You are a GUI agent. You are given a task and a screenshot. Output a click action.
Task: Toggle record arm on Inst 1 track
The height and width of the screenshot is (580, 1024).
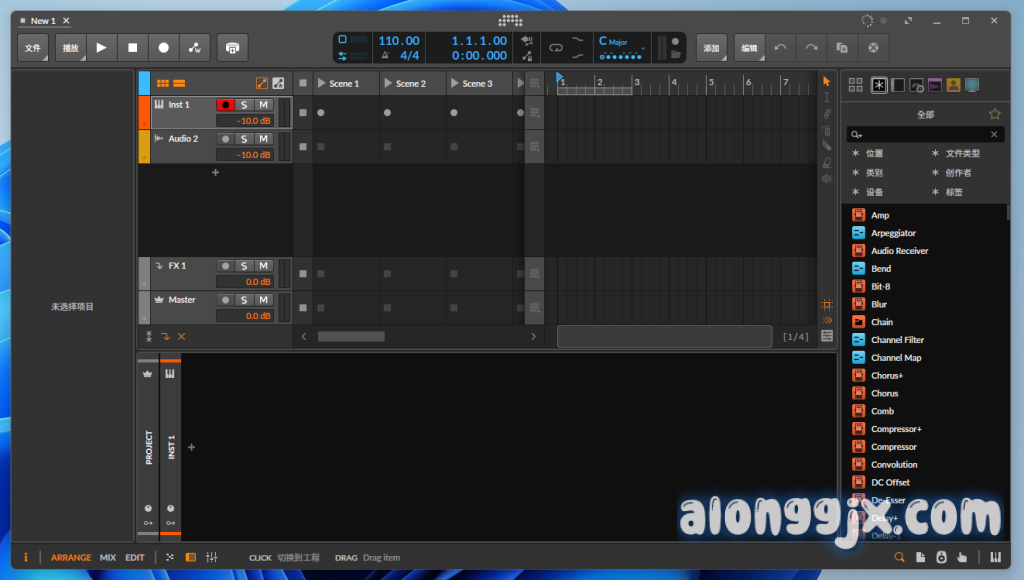225,104
